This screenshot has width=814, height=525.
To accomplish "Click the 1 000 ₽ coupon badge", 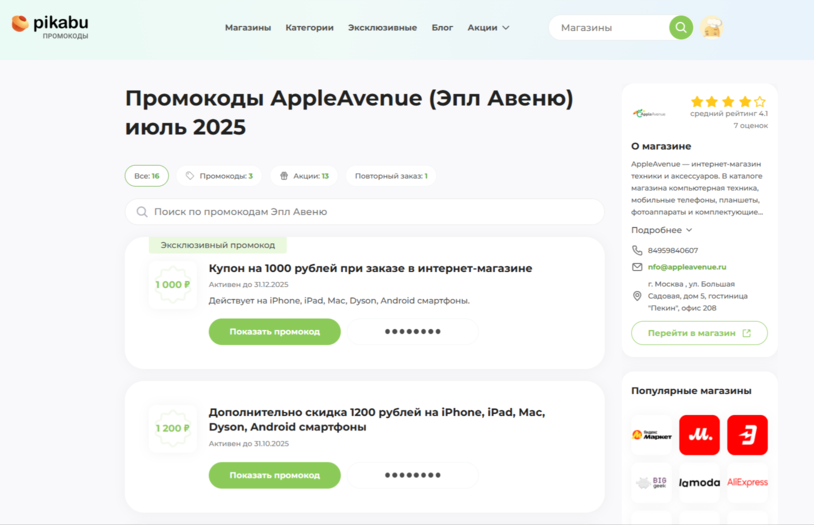I will click(x=173, y=285).
